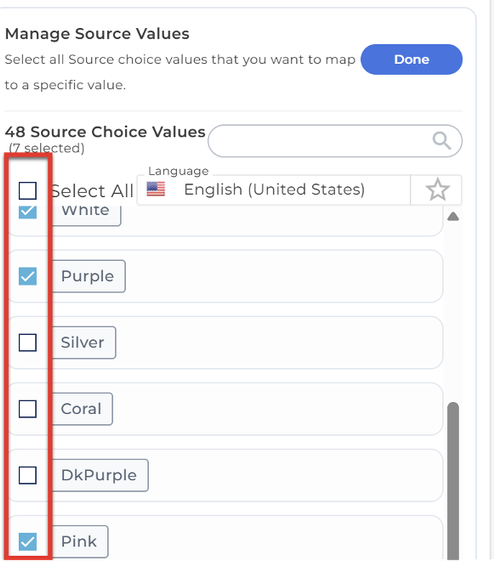The width and height of the screenshot is (495, 561).
Task: Check the Silver checkbox
Action: [x=28, y=342]
